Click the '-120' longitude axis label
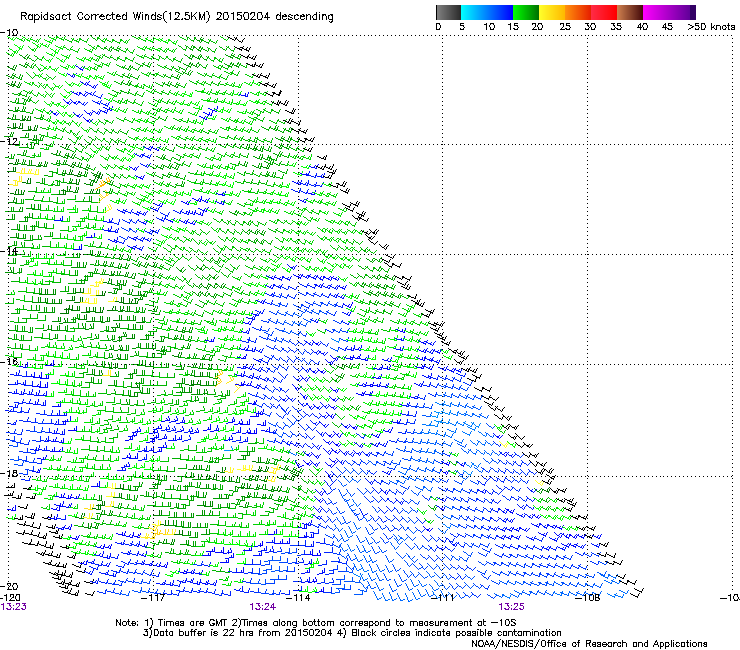 tap(10, 598)
